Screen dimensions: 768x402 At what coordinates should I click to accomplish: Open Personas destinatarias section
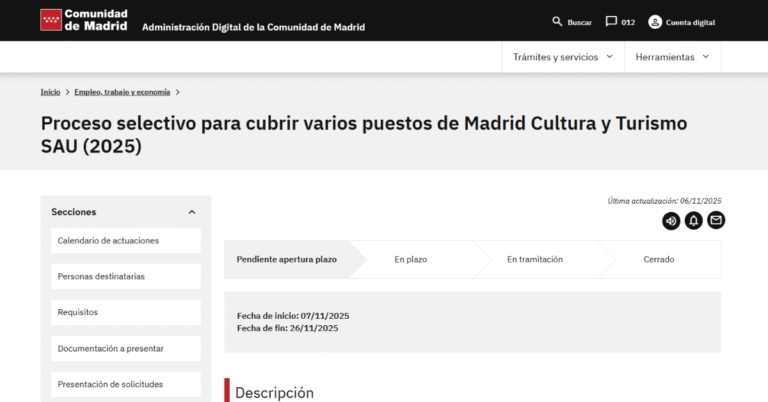(x=126, y=276)
